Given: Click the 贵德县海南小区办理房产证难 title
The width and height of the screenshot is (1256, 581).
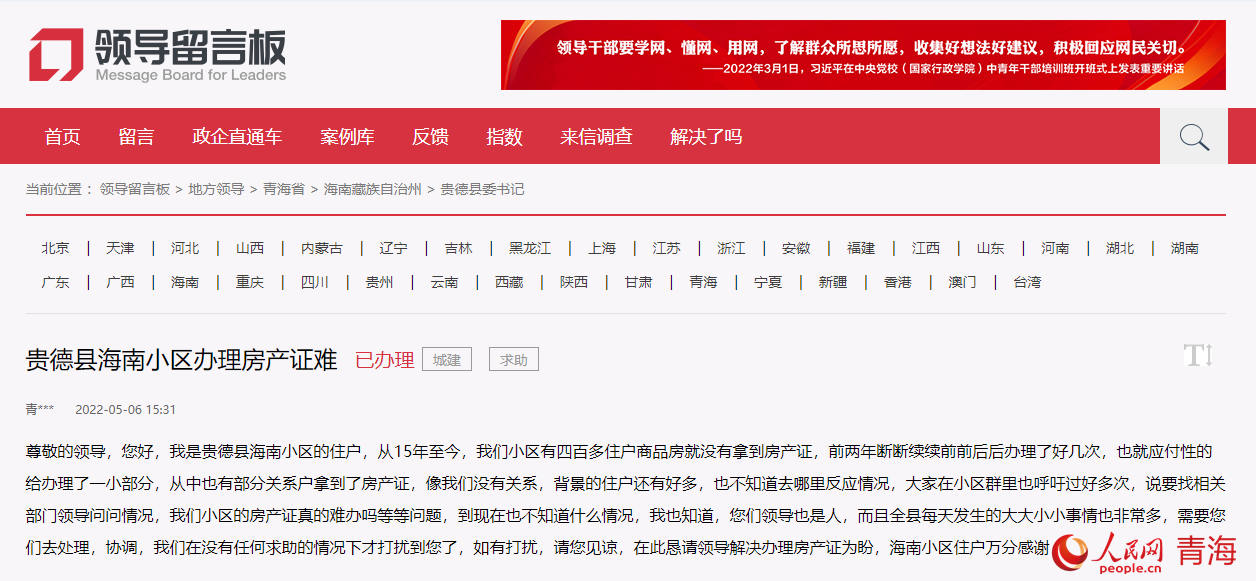Looking at the screenshot, I should coord(181,360).
